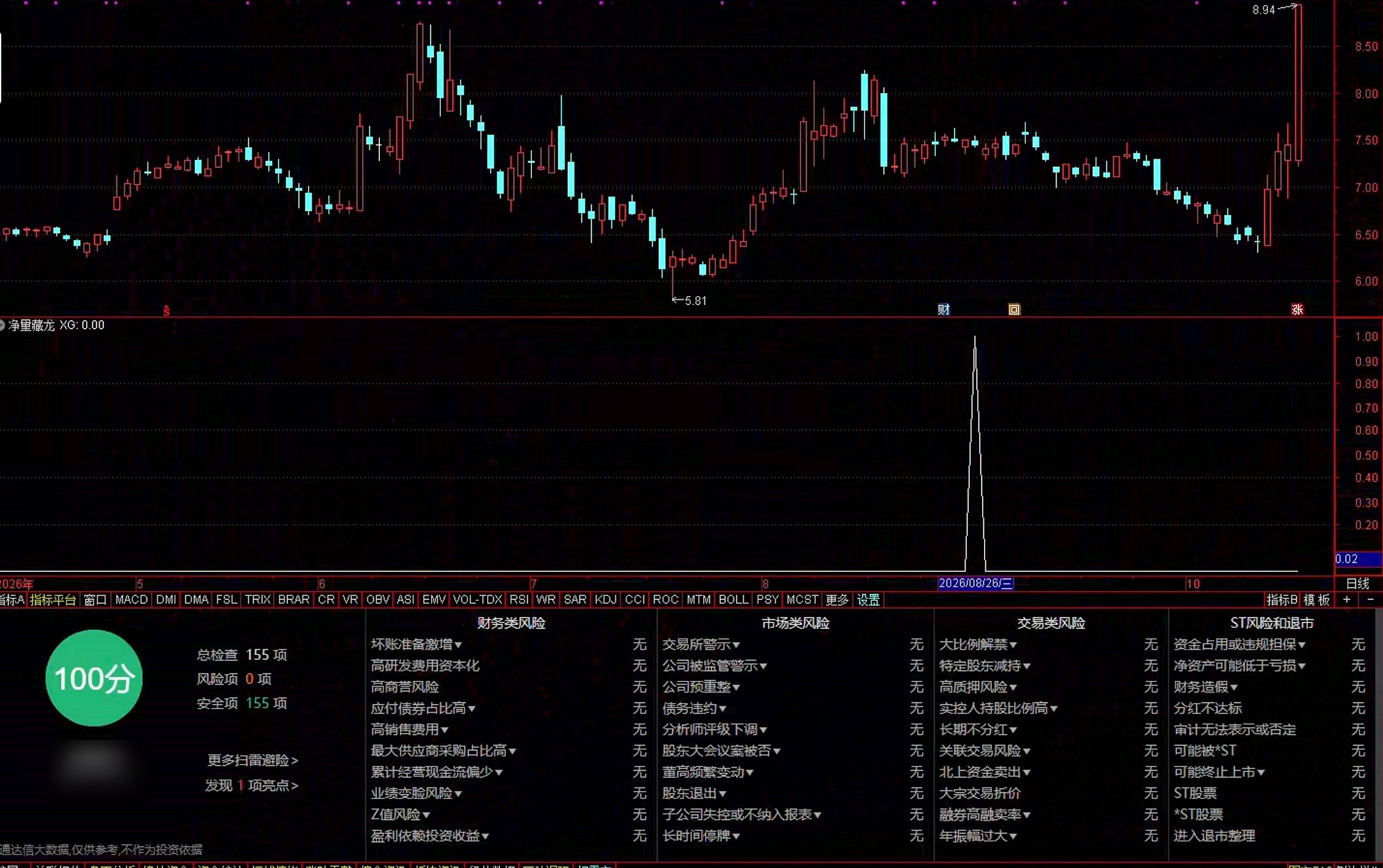
Task: Click the plus zoom-in icon beside 模板
Action: 1347,600
